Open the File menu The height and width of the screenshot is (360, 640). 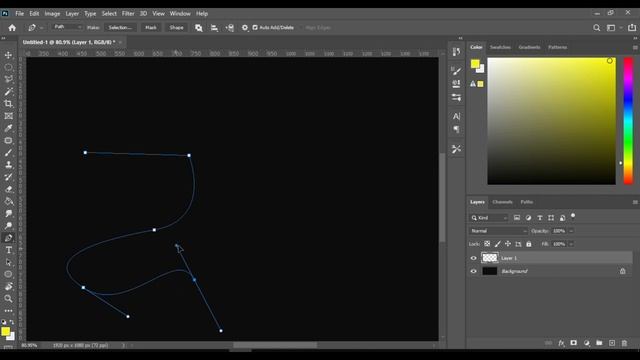pos(19,13)
